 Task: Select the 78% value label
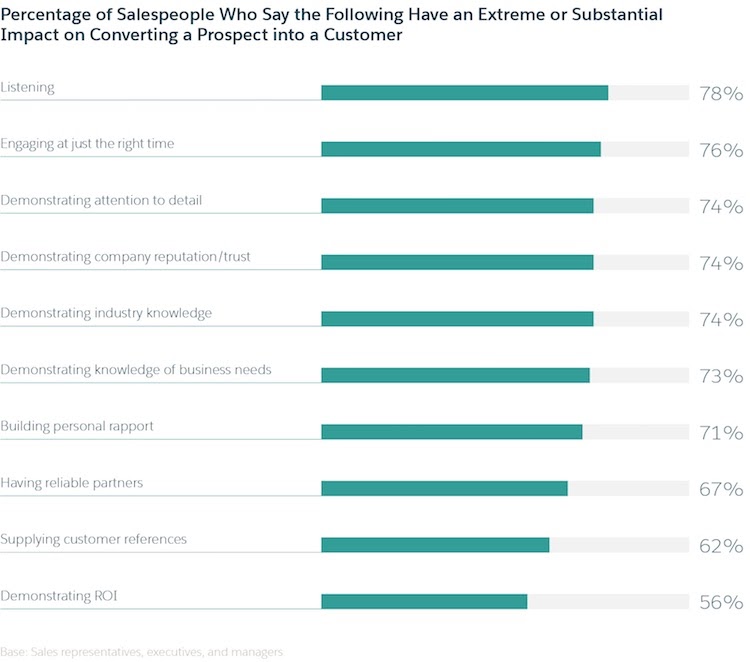(721, 94)
